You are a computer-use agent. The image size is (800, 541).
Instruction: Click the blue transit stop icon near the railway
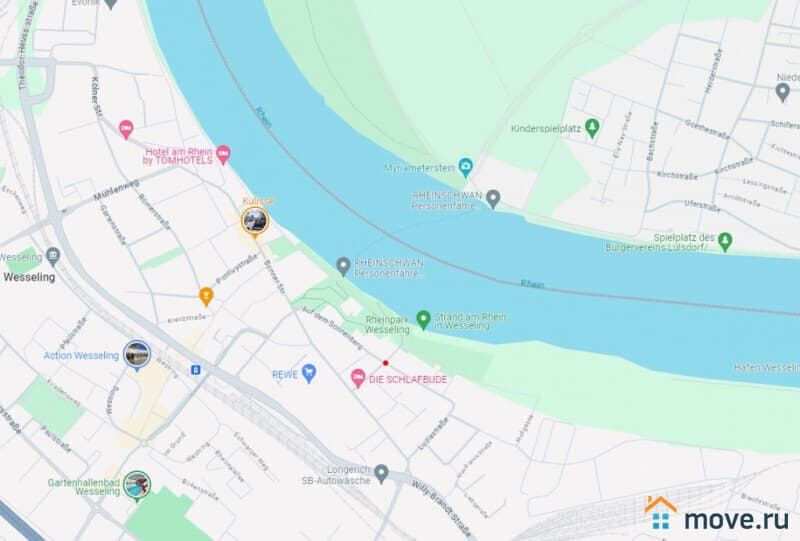point(195,370)
